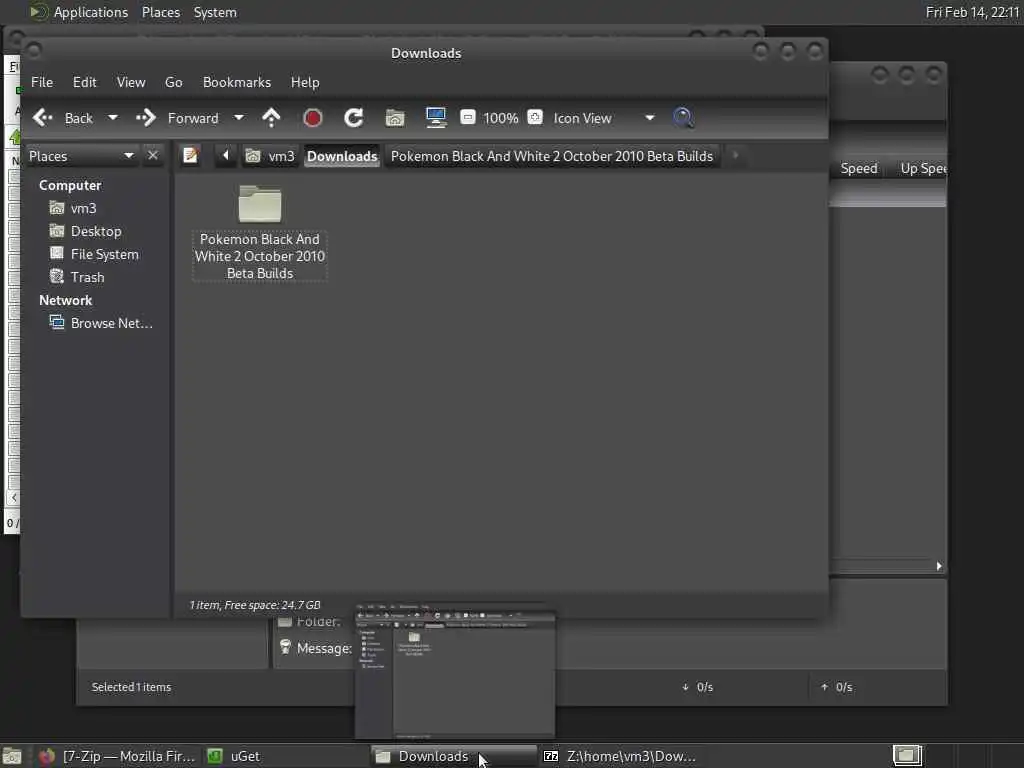Select the Downloads path bar button
This screenshot has height=768, width=1024.
pyautogui.click(x=342, y=156)
